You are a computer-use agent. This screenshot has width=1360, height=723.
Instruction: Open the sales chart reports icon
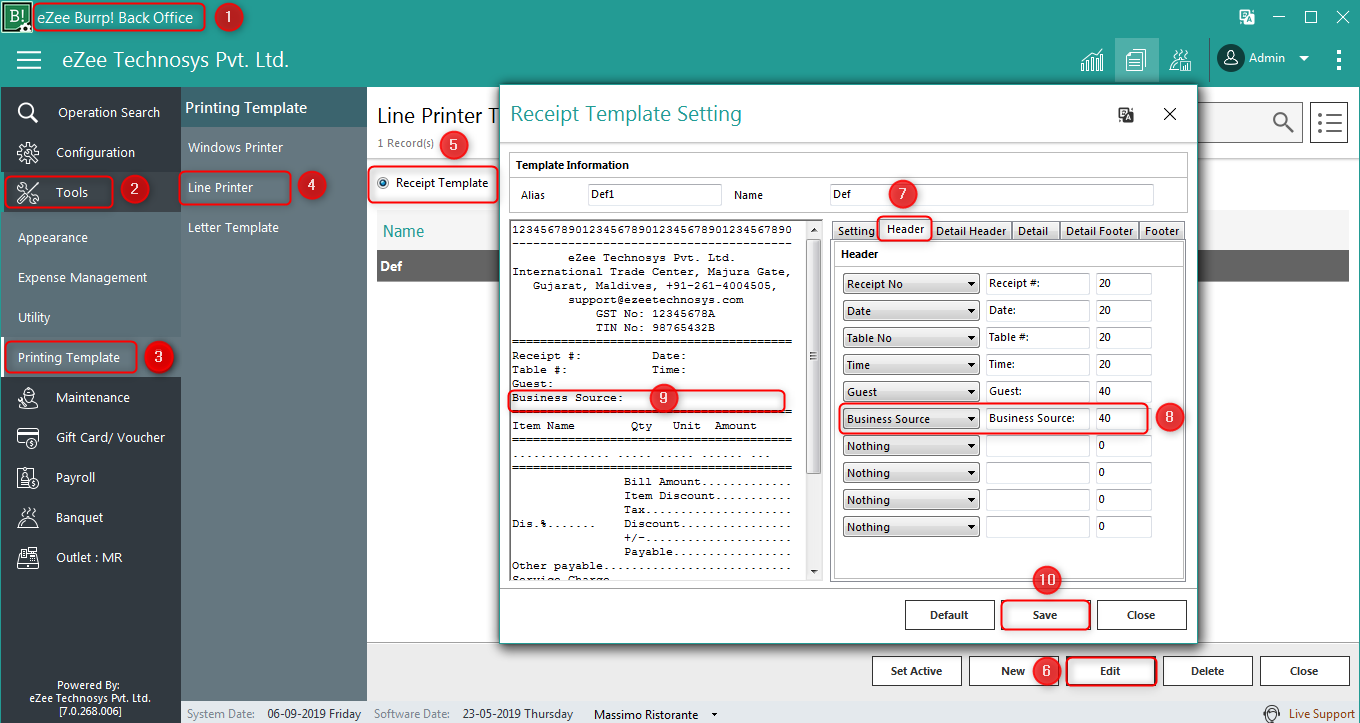point(1092,60)
